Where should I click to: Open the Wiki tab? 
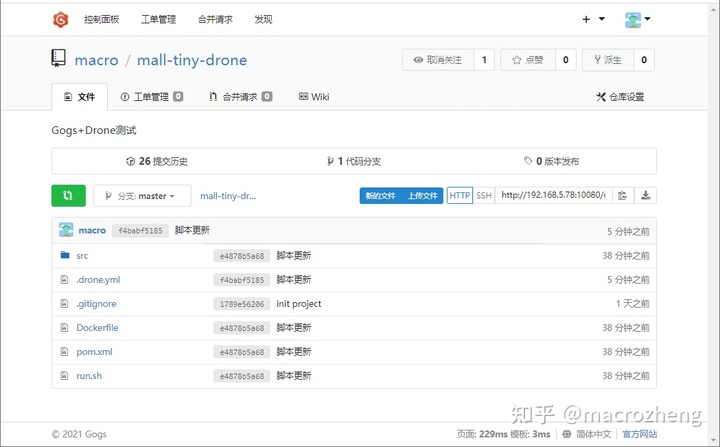pos(314,97)
